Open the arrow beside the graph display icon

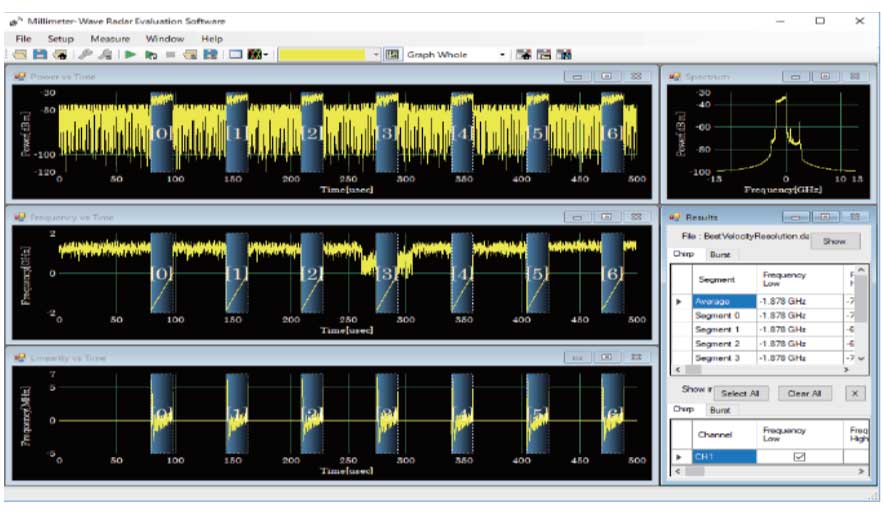pyautogui.click(x=266, y=55)
